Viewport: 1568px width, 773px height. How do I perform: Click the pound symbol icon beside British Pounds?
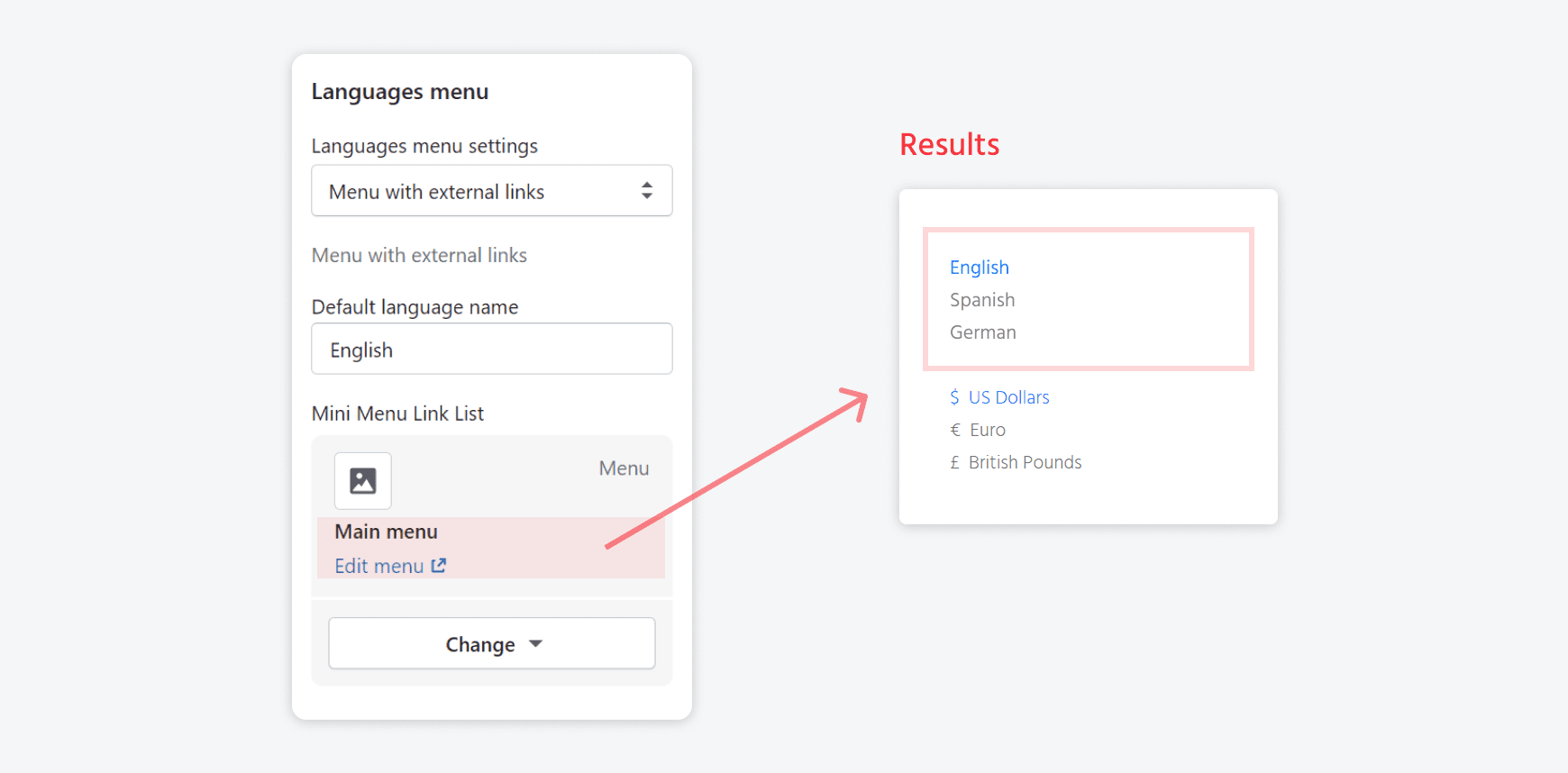coord(954,462)
